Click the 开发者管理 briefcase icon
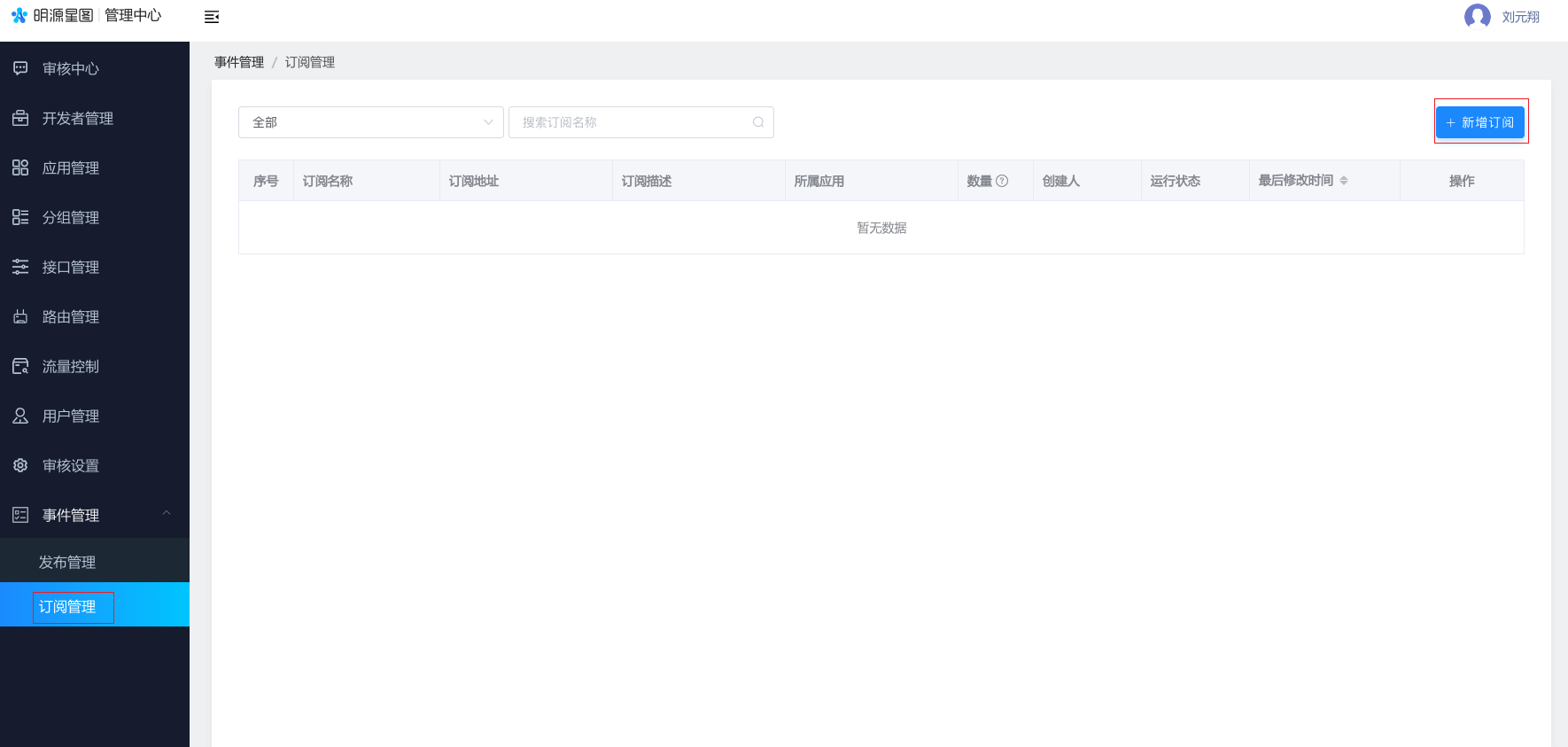 pos(20,118)
